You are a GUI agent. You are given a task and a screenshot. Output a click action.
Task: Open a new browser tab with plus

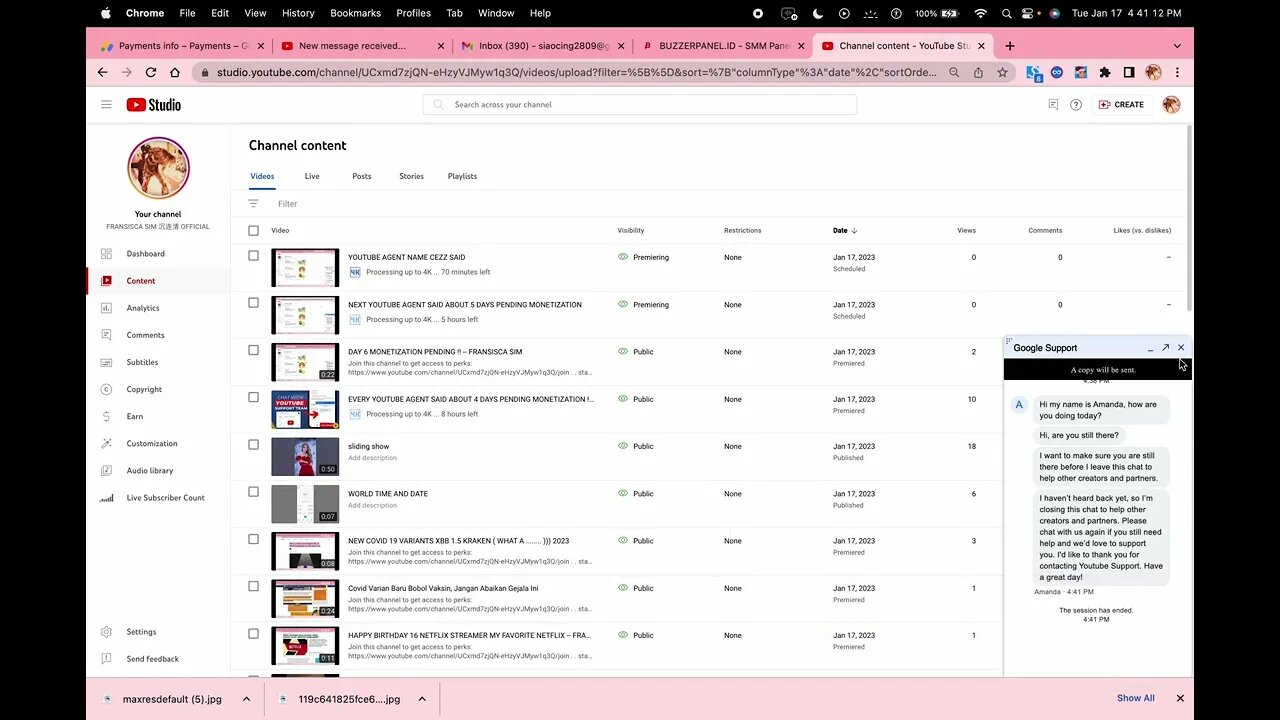tap(1010, 45)
